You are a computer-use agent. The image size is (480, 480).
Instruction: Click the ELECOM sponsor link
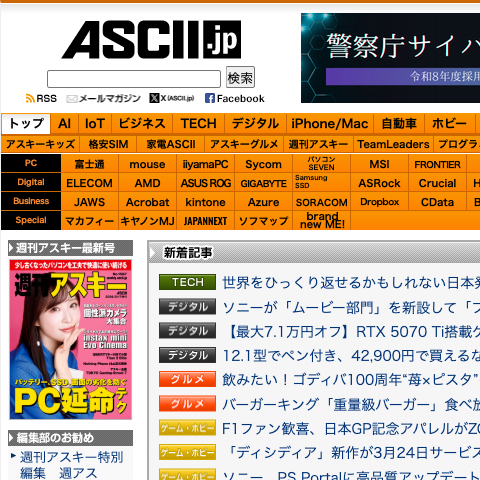[x=89, y=183]
